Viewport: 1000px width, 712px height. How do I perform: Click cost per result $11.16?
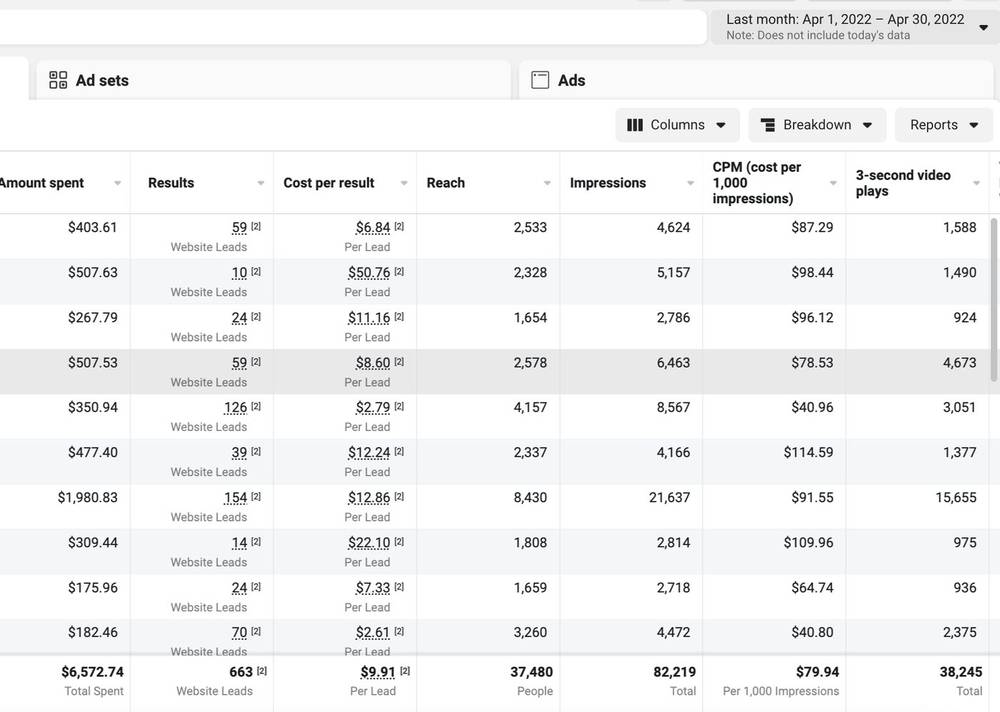coord(369,318)
